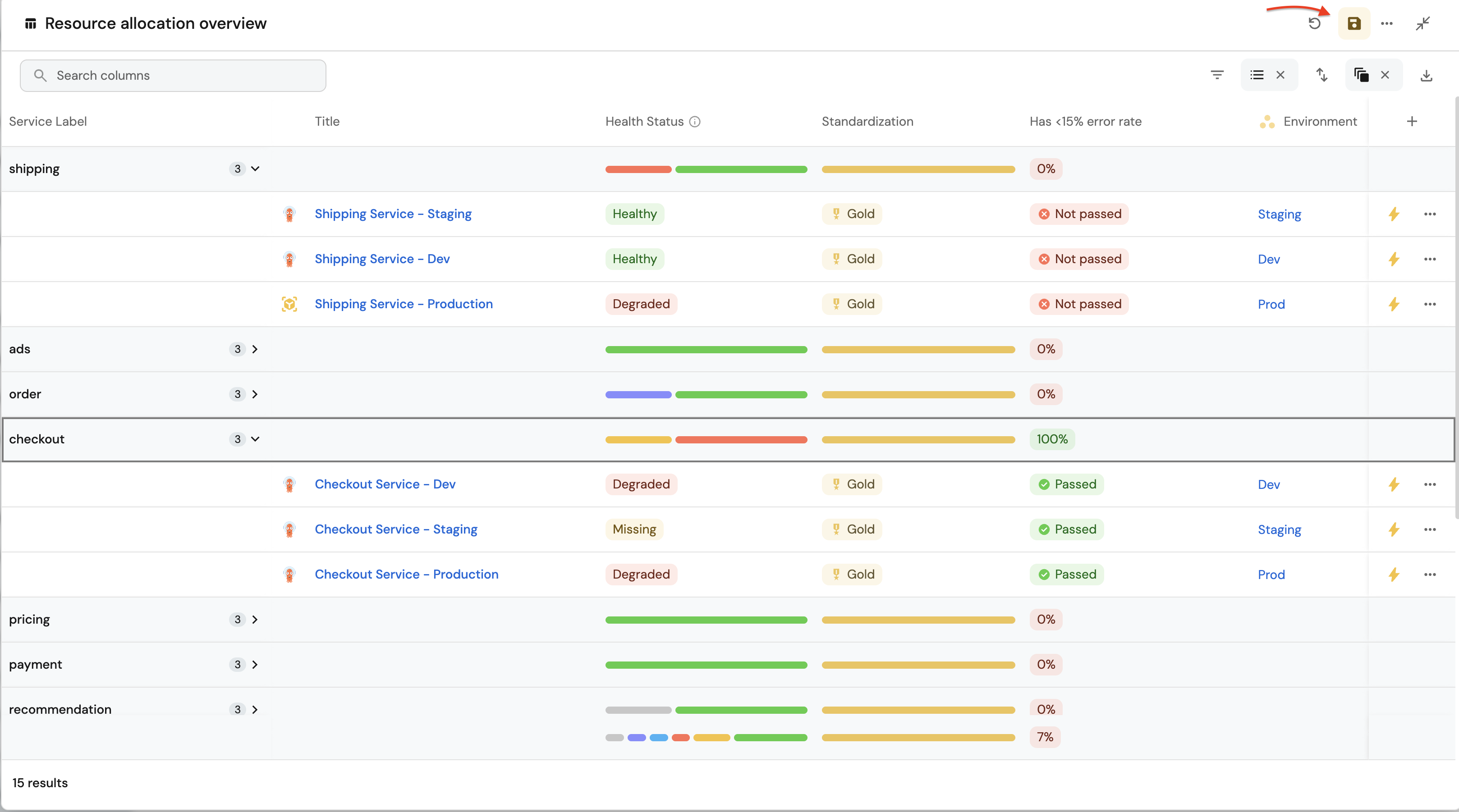Add a column with the plus icon

click(x=1411, y=121)
